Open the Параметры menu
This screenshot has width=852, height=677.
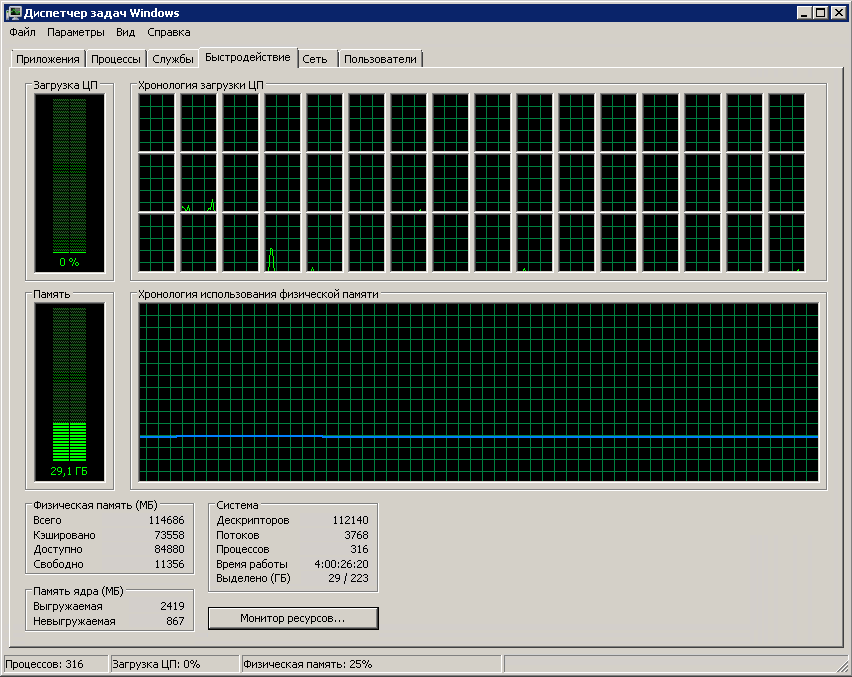tap(76, 32)
